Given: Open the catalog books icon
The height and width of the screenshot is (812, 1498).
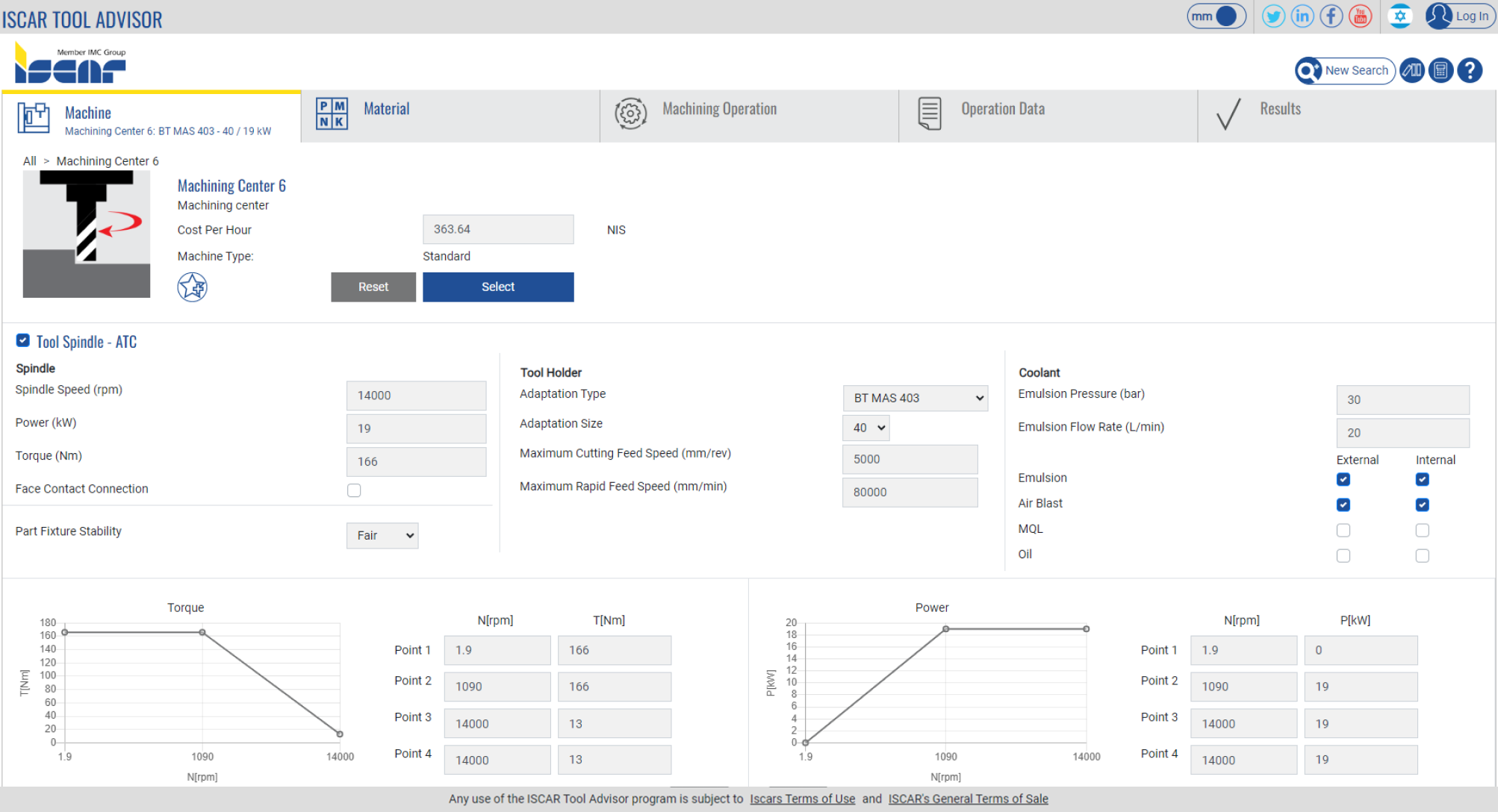Looking at the screenshot, I should 1412,71.
